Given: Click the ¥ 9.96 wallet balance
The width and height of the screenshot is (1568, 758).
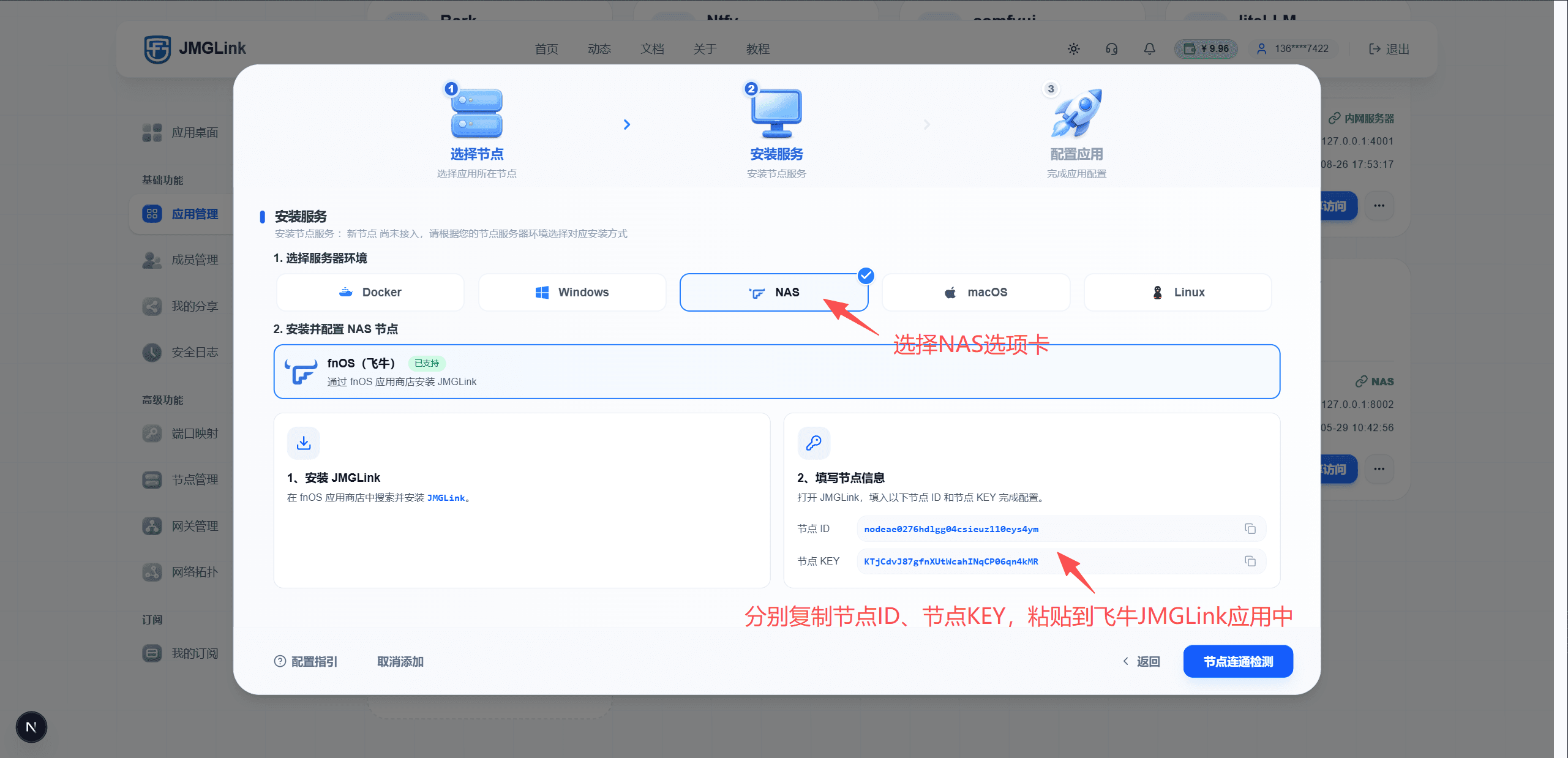Looking at the screenshot, I should point(1206,49).
